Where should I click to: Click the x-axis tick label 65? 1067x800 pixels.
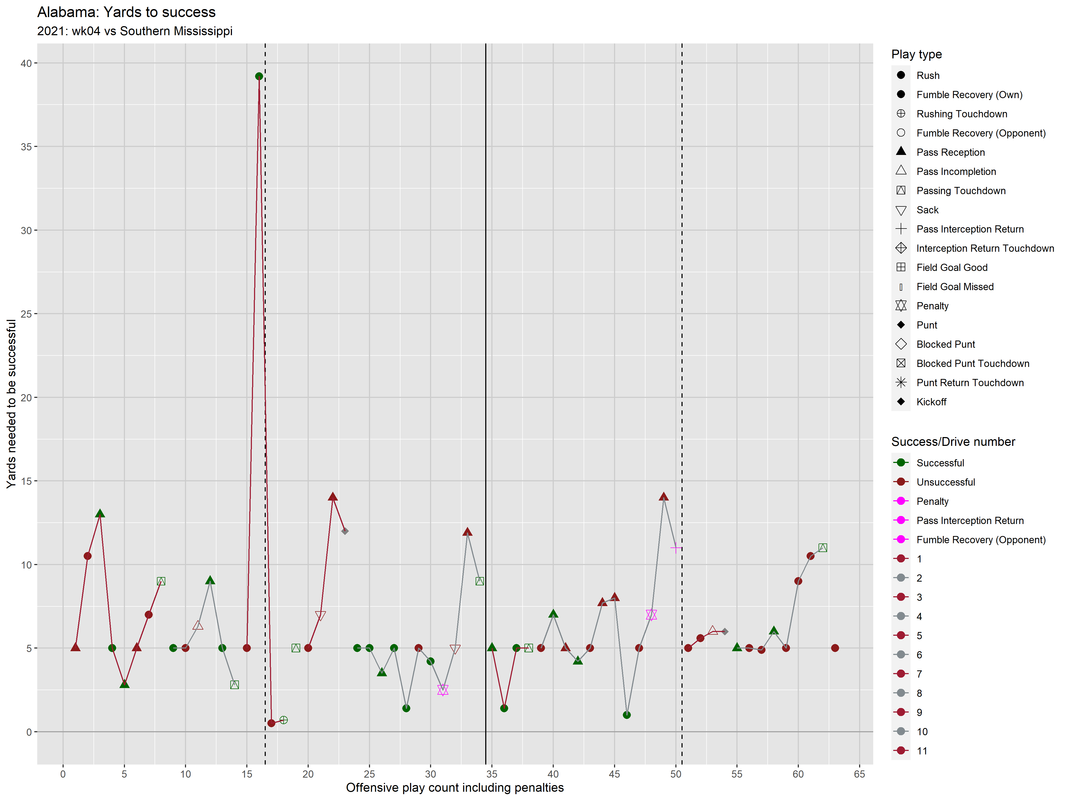coord(859,773)
